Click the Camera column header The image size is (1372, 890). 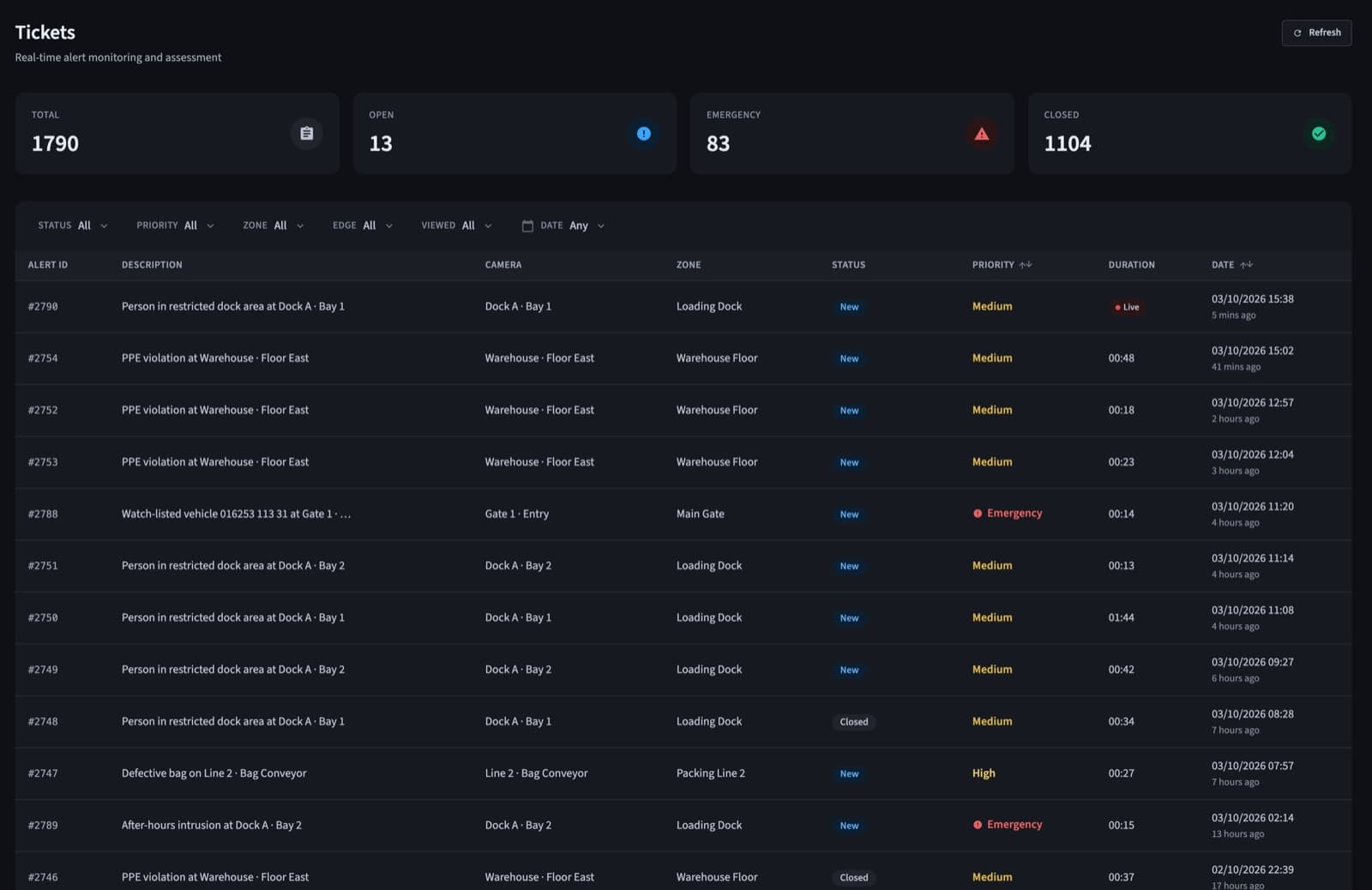pyautogui.click(x=503, y=265)
